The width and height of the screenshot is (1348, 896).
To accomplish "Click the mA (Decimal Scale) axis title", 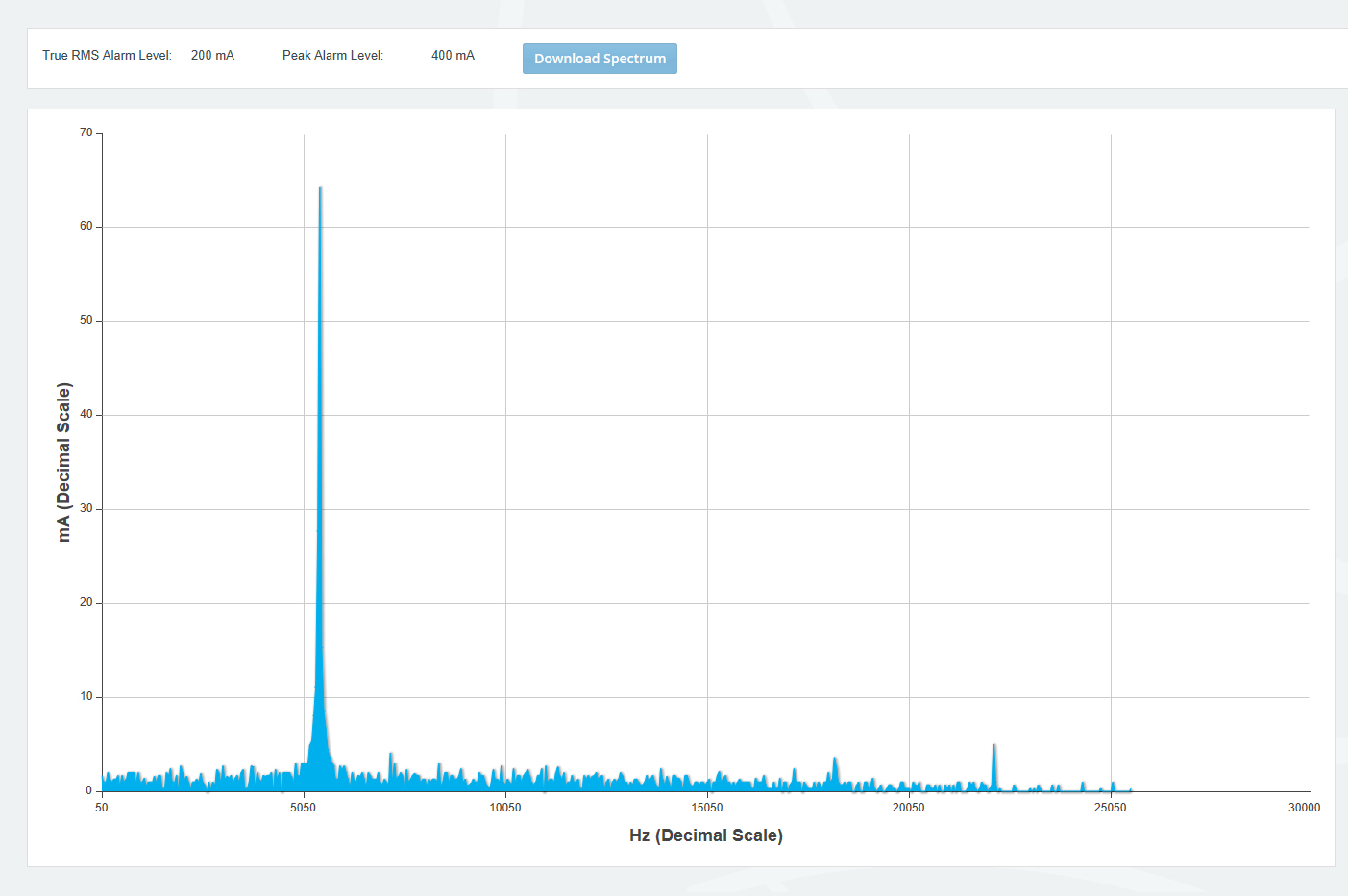I will 64,462.
